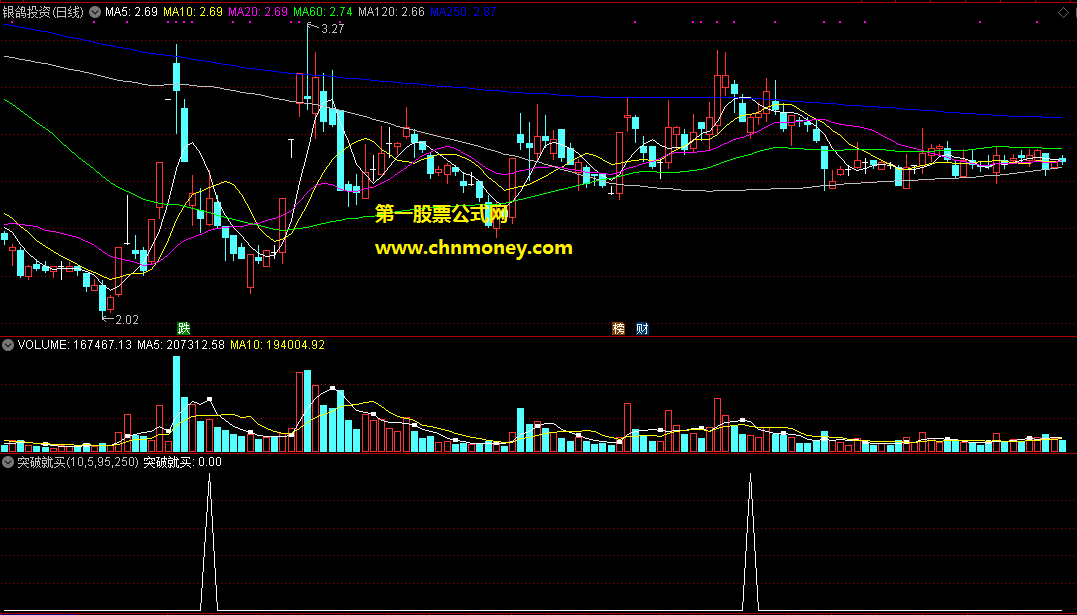The height and width of the screenshot is (615, 1077).
Task: Click the blue MA250: 2.87 label
Action: tap(463, 12)
